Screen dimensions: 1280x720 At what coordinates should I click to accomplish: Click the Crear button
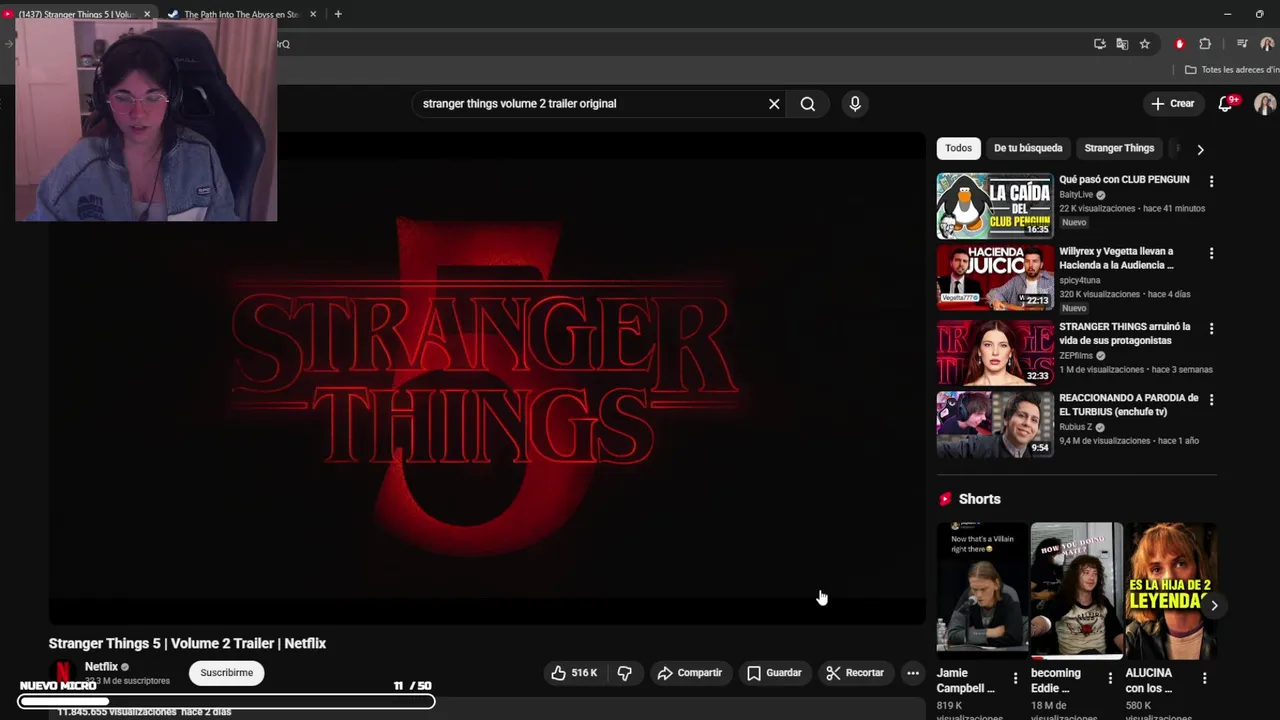point(1173,104)
